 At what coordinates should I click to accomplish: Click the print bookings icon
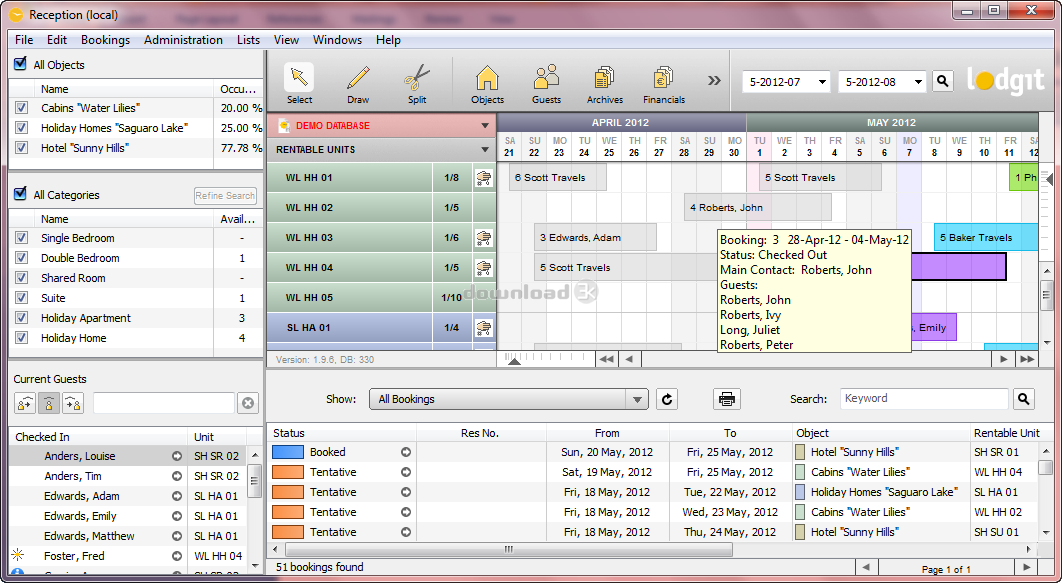click(x=727, y=399)
